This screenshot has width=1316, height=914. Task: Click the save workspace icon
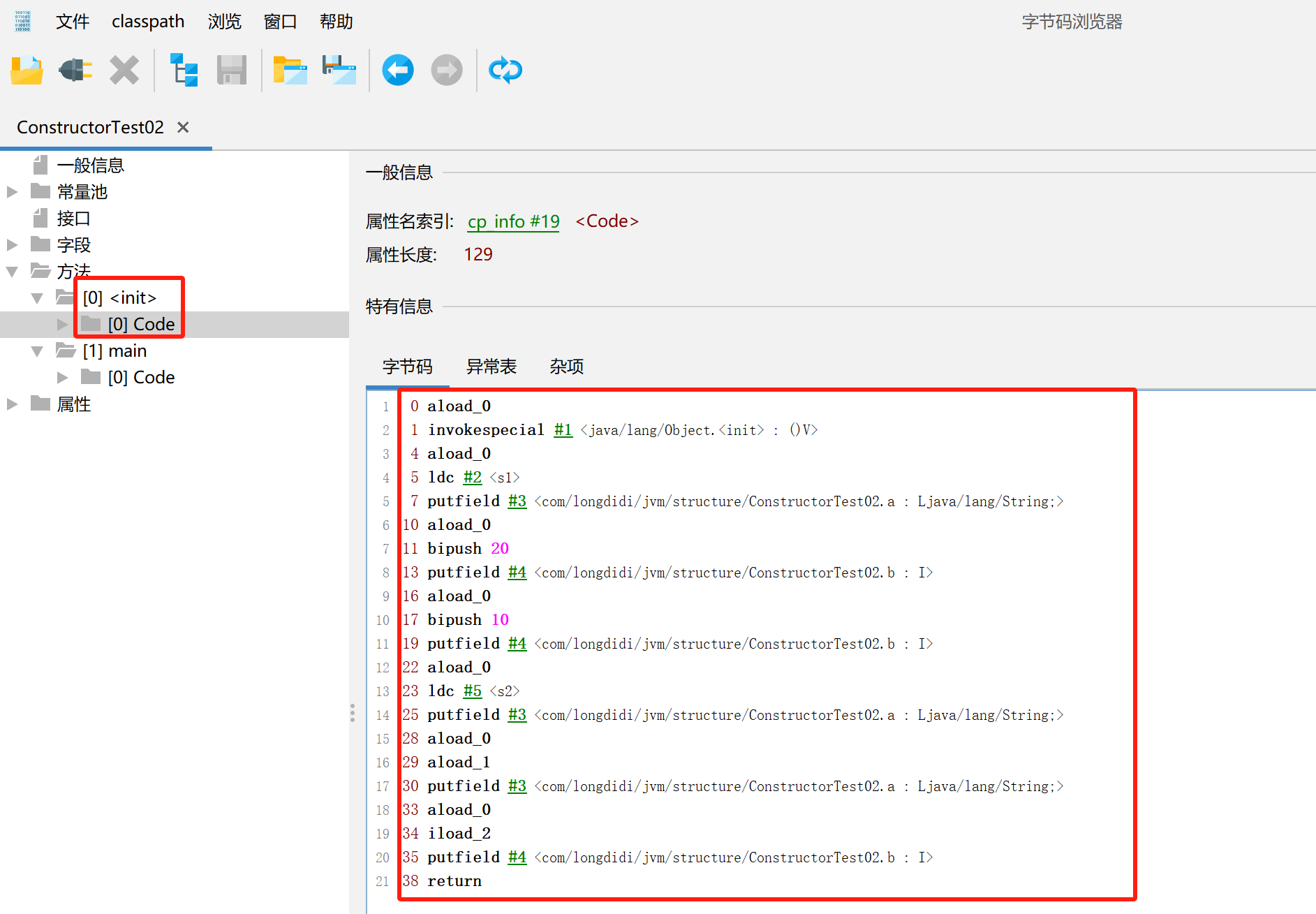339,71
